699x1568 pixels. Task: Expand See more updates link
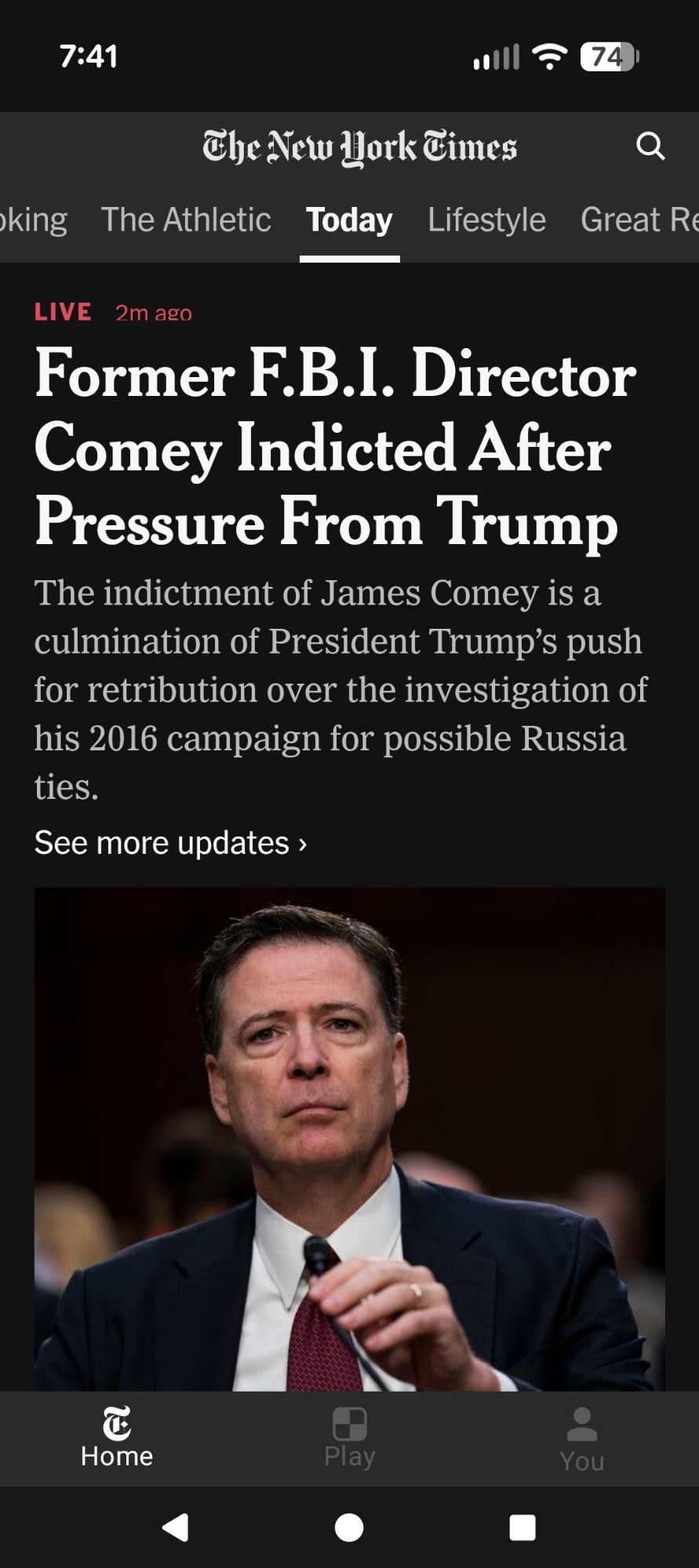[170, 844]
